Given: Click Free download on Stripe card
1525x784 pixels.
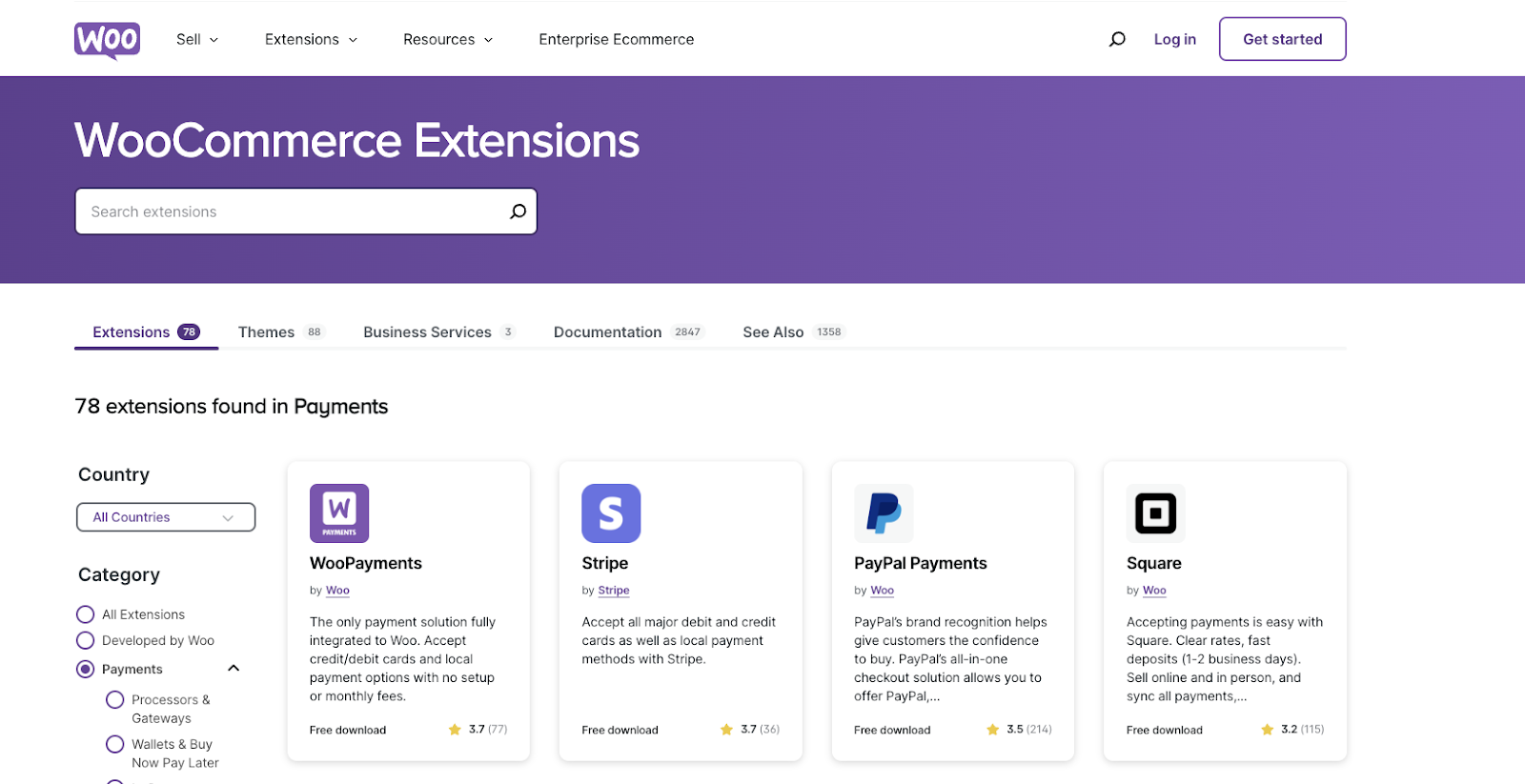Looking at the screenshot, I should tap(620, 731).
